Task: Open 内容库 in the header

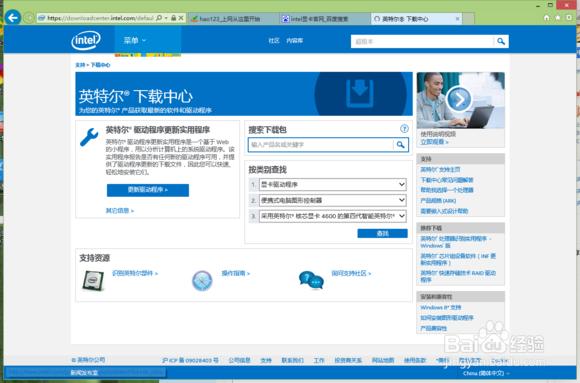Action: [x=295, y=41]
